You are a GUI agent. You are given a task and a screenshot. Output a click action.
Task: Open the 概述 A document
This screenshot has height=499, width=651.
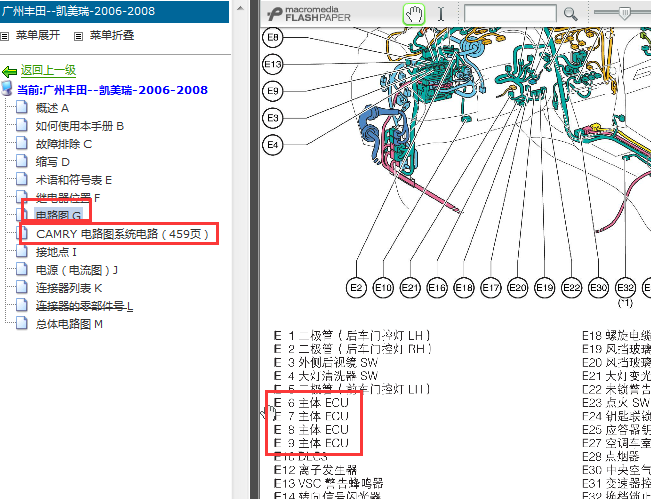coord(52,108)
